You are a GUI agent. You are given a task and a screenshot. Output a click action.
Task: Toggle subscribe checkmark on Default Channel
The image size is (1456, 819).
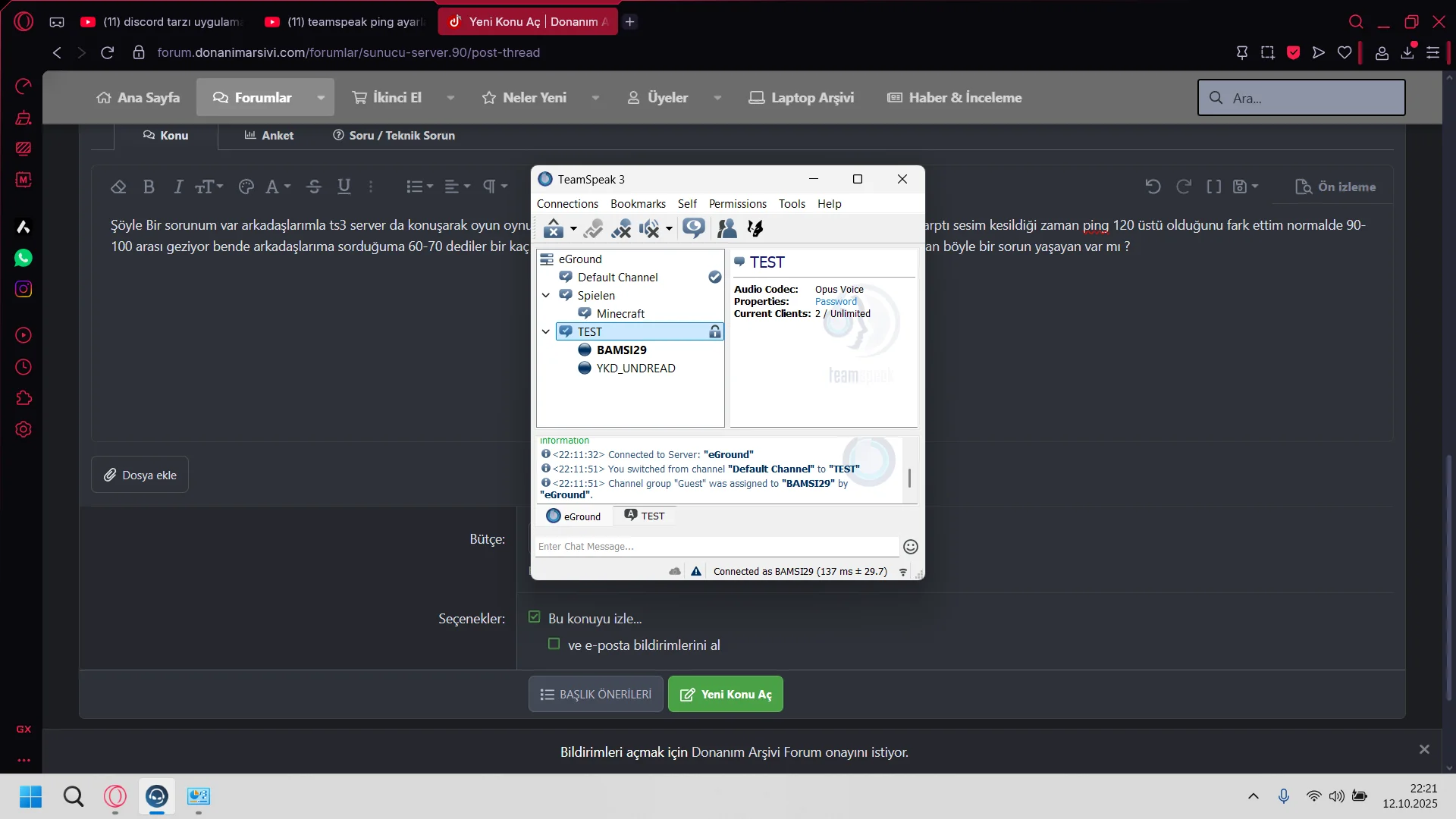[x=714, y=278]
